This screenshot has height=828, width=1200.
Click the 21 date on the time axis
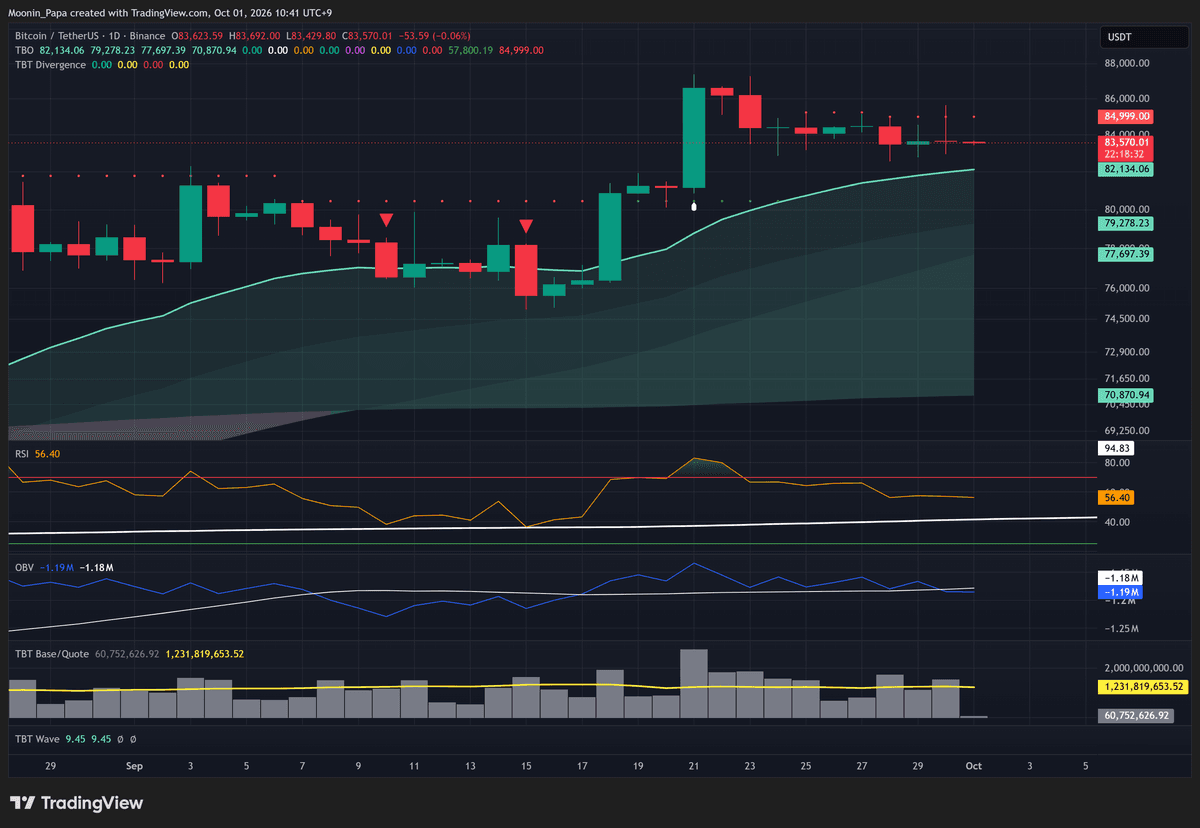pos(694,766)
